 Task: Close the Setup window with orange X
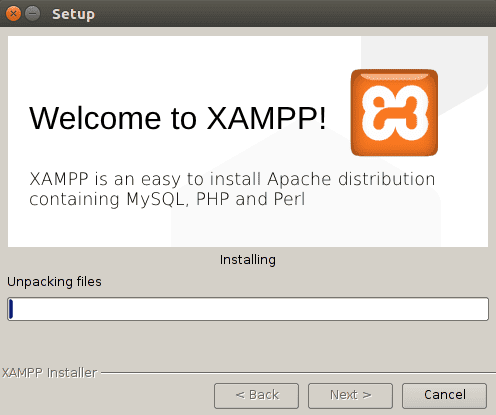13,14
